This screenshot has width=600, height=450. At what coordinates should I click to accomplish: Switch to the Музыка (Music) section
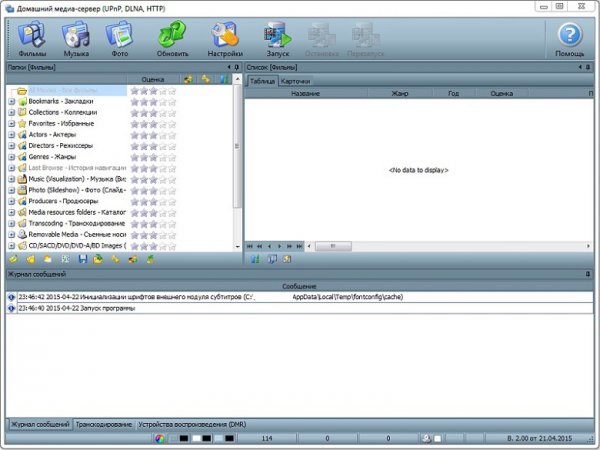coord(76,40)
